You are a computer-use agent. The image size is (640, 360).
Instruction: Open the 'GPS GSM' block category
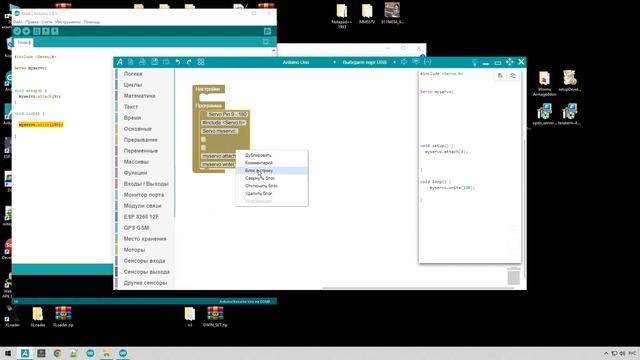[x=144, y=228]
